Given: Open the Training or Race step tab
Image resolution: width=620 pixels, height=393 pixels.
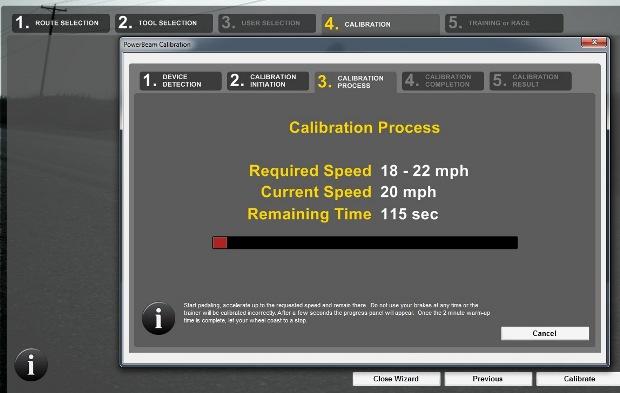Looking at the screenshot, I should (504, 23).
